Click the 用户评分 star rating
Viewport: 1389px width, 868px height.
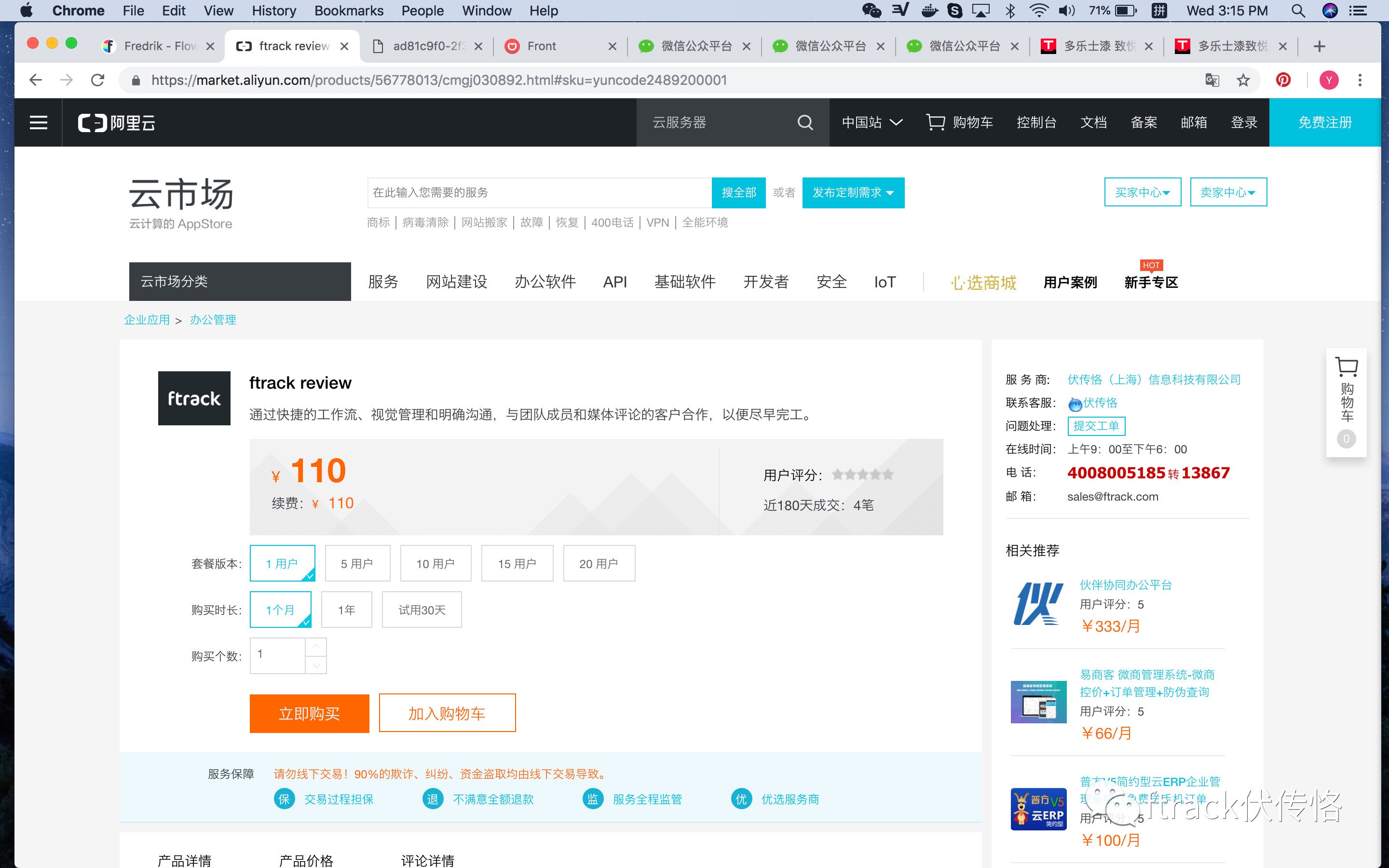click(x=863, y=475)
